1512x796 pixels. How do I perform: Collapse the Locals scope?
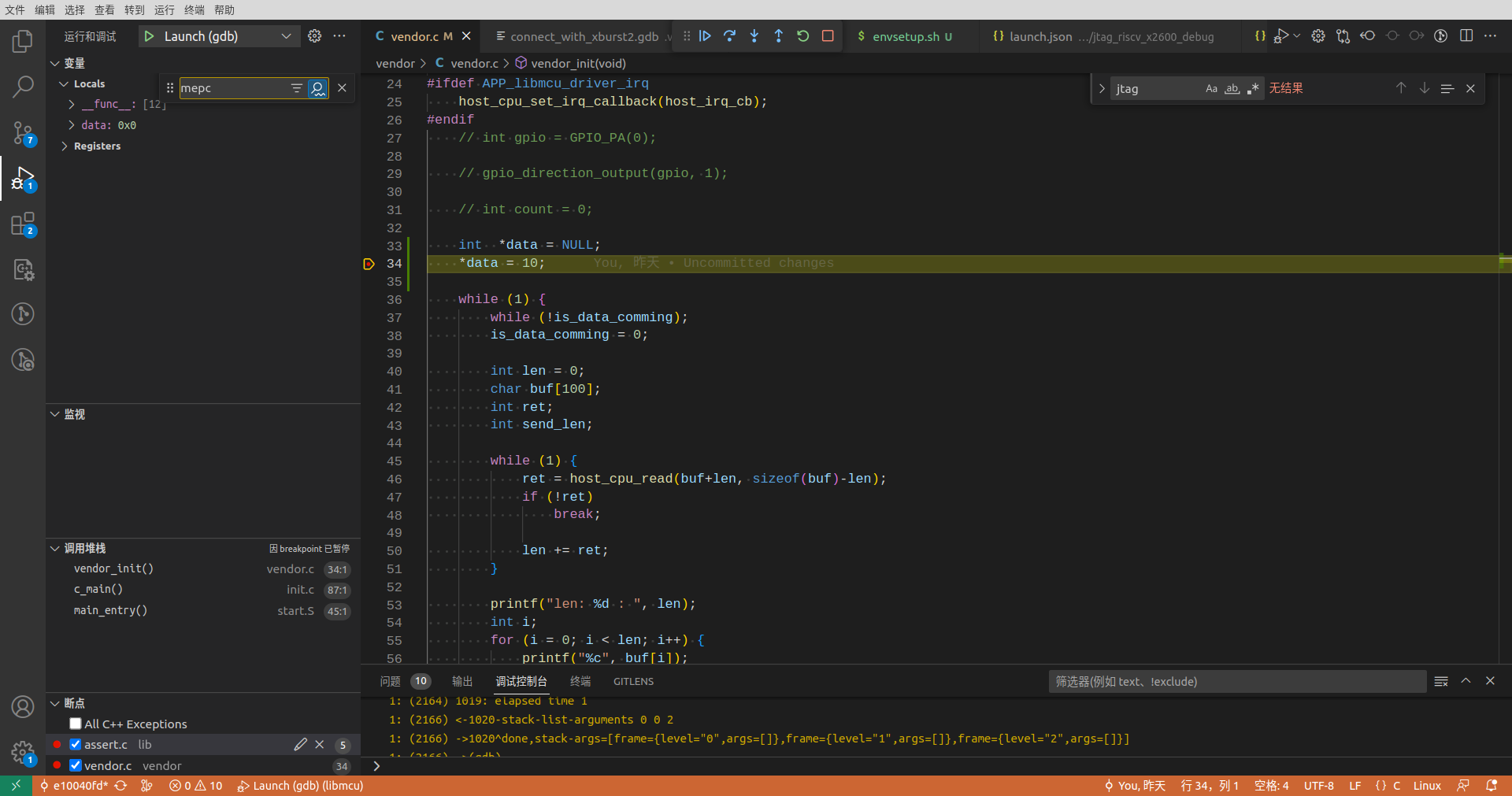pyautogui.click(x=64, y=83)
